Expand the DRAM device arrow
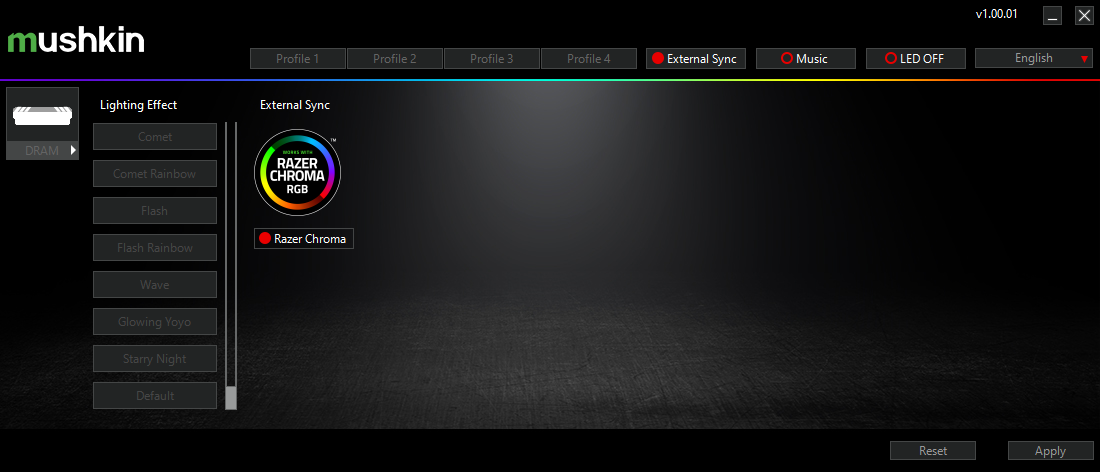Viewport: 1100px width, 472px height. [73, 150]
